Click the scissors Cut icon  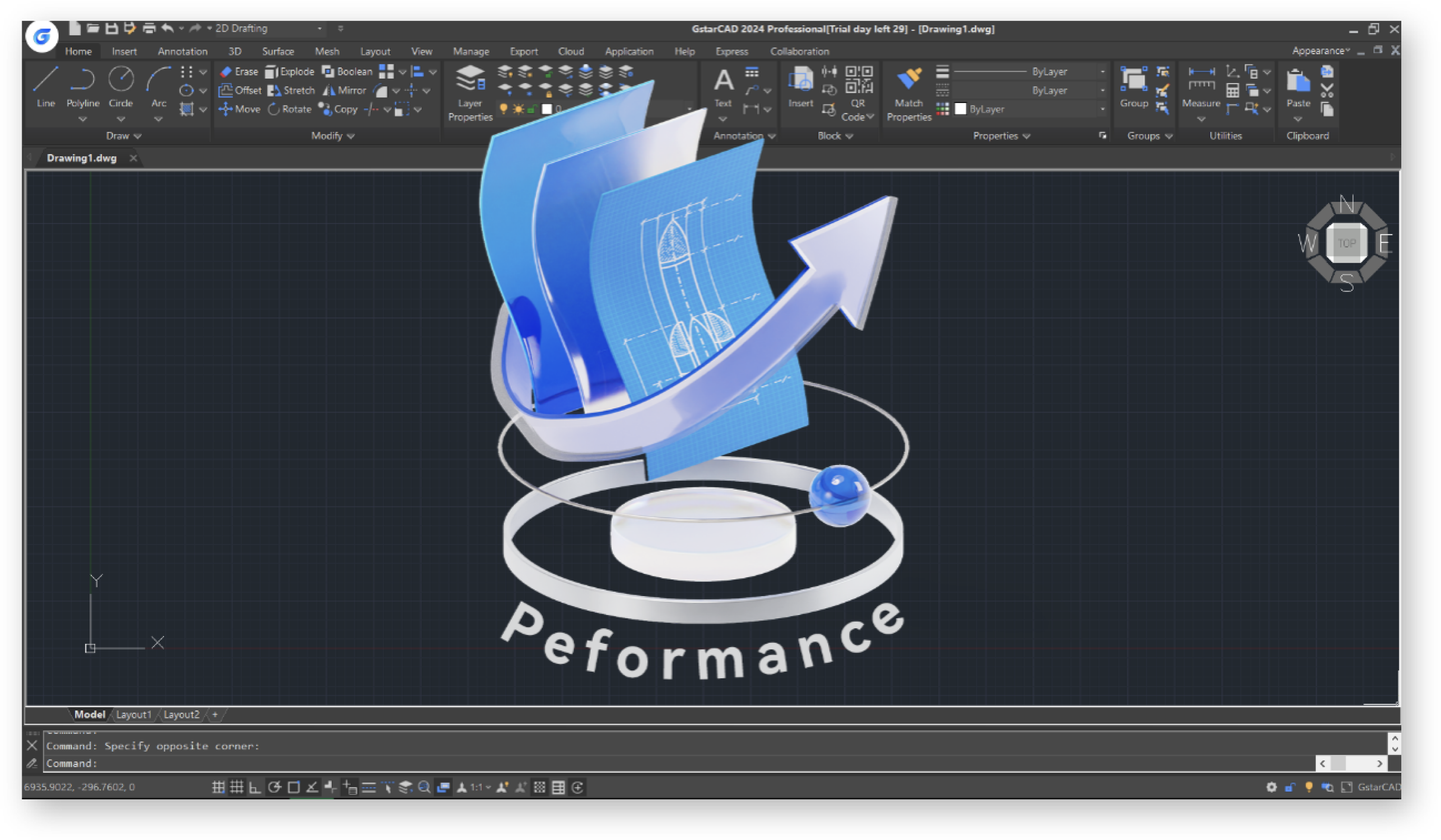pyautogui.click(x=1327, y=90)
